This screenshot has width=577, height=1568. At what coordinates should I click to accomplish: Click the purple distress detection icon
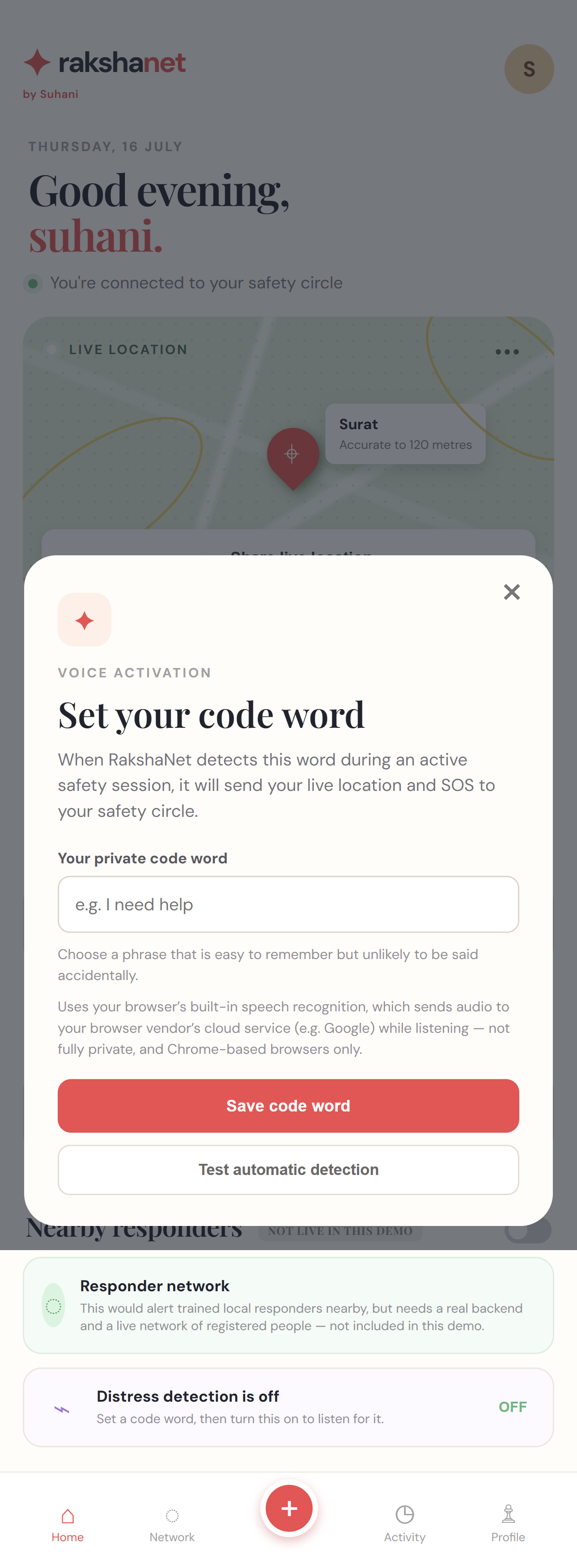[x=62, y=1409]
